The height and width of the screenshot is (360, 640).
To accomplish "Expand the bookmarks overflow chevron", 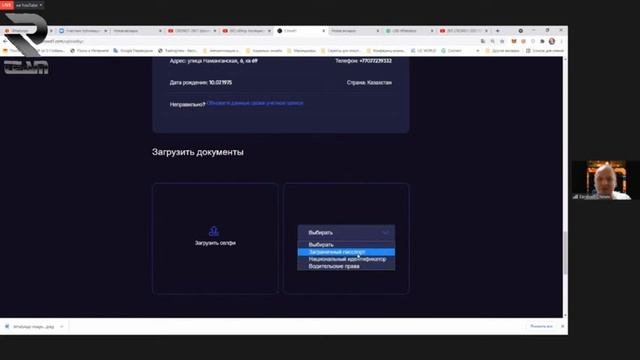I will pos(478,51).
